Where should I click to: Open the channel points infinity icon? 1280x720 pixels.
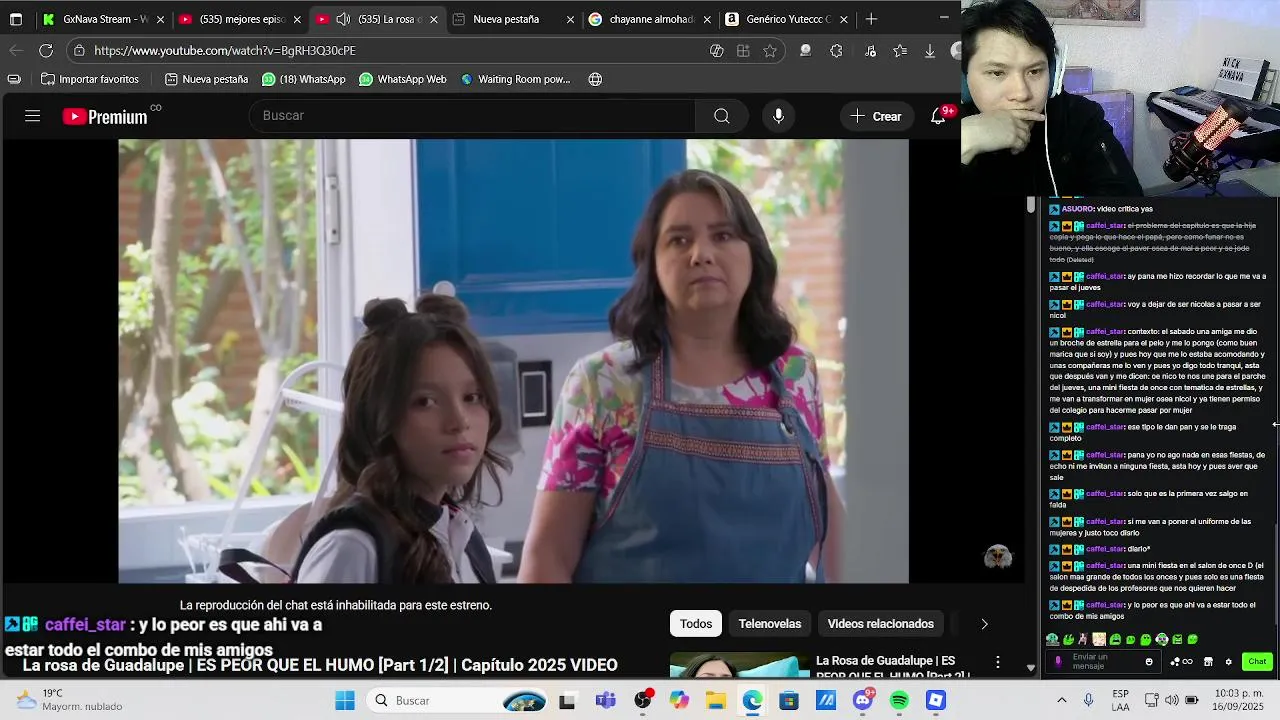coord(1181,661)
